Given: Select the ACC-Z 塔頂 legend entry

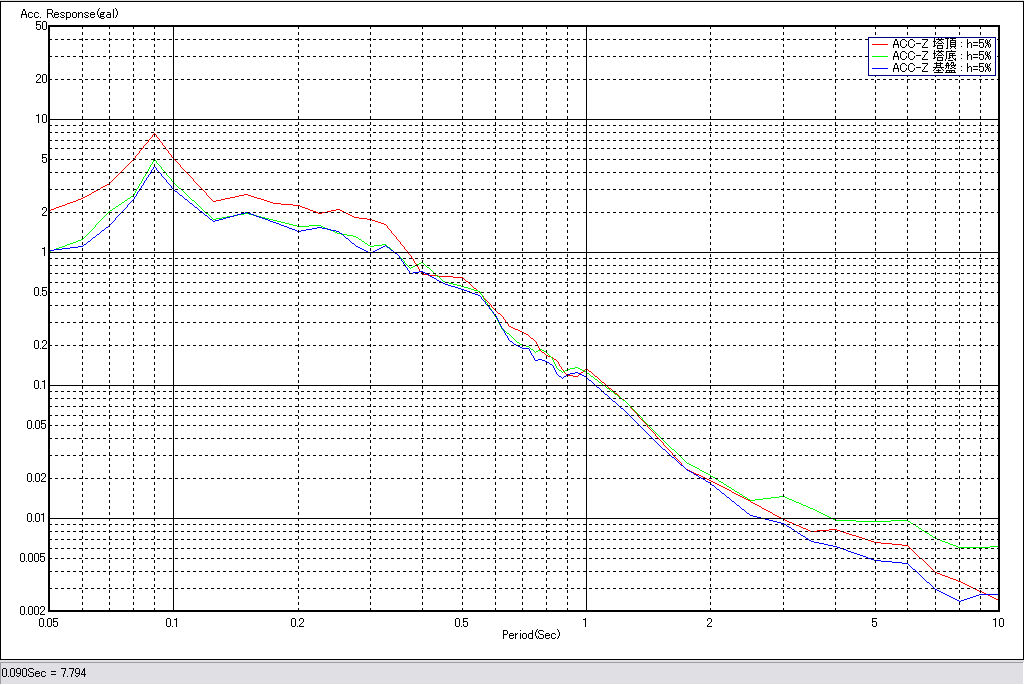Looking at the screenshot, I should 941,44.
